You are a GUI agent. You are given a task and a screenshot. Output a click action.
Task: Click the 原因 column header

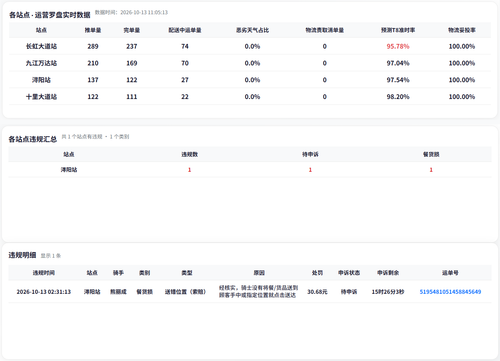259,273
